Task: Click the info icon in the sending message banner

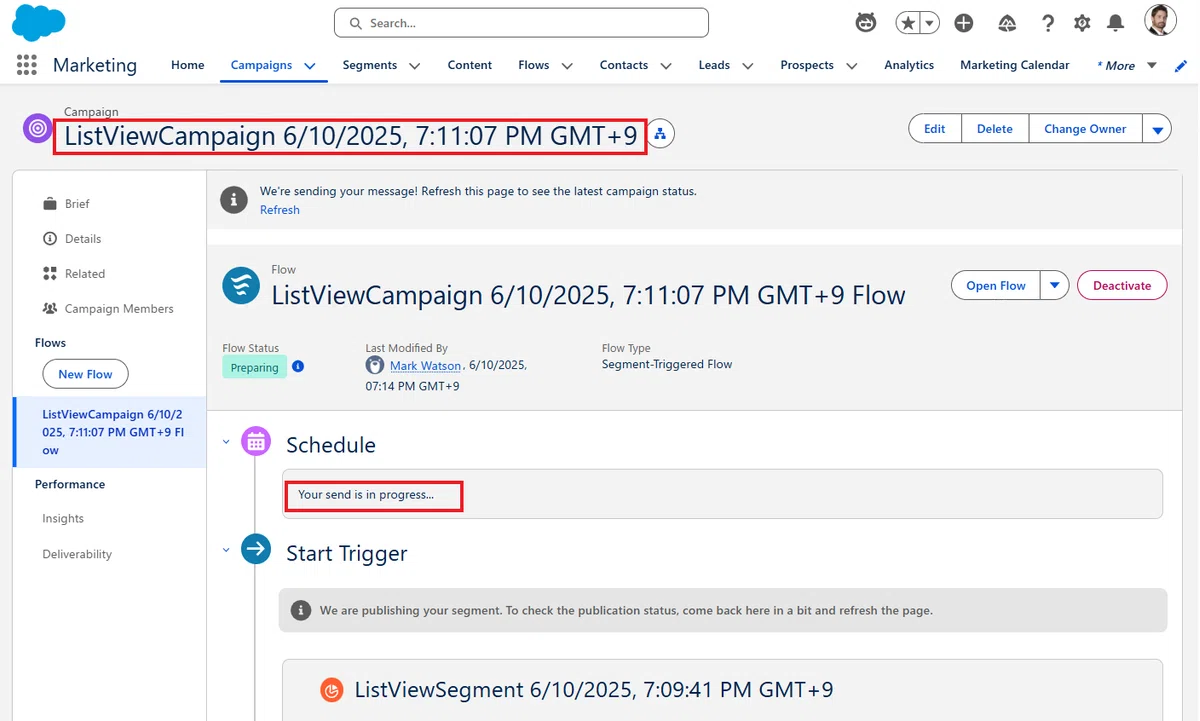Action: coord(234,198)
